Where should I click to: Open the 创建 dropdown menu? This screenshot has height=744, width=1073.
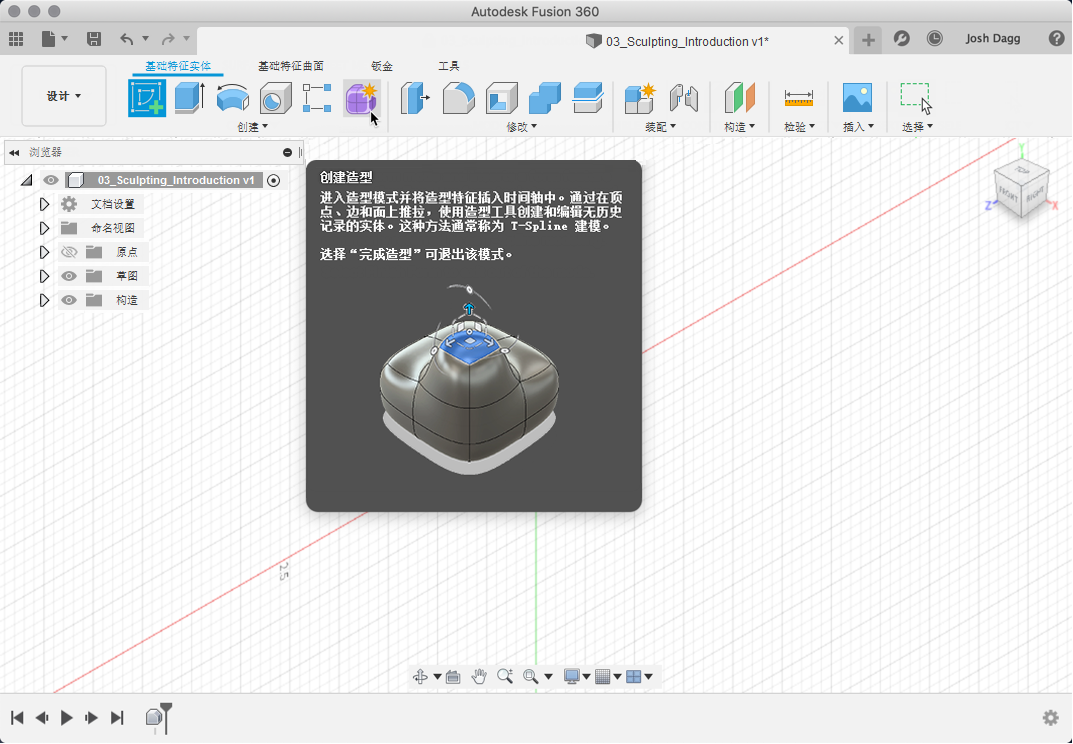tap(253, 127)
